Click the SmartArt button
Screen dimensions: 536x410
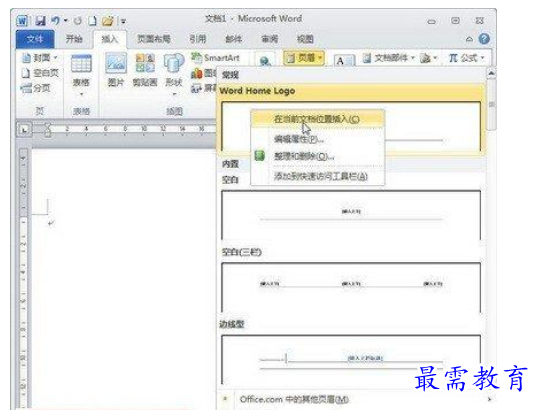pyautogui.click(x=215, y=58)
